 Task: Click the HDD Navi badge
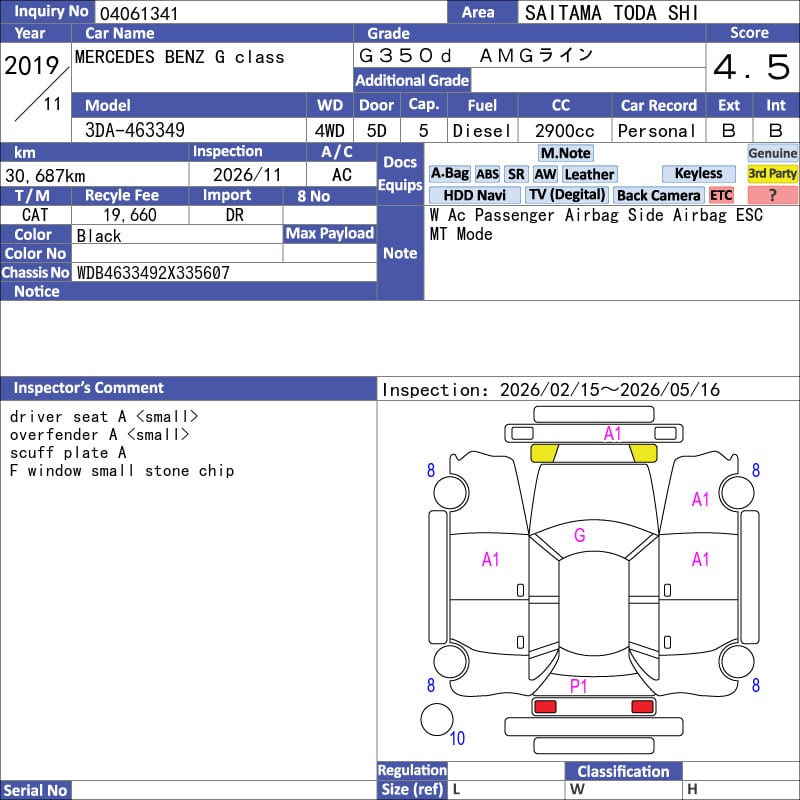pyautogui.click(x=474, y=195)
